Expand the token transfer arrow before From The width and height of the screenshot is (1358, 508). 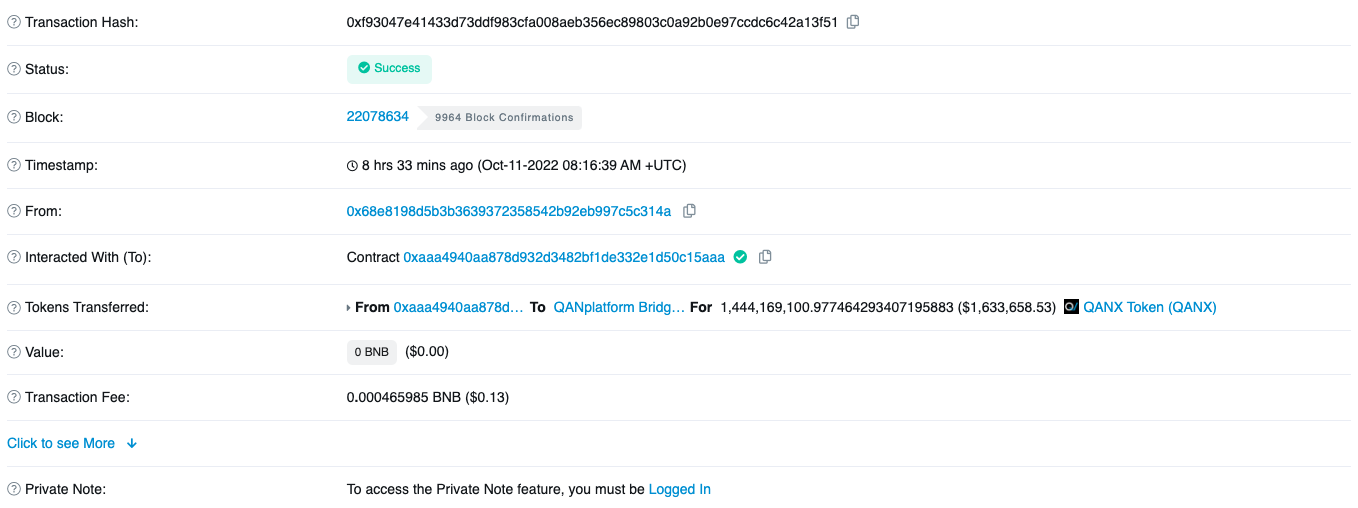(349, 308)
